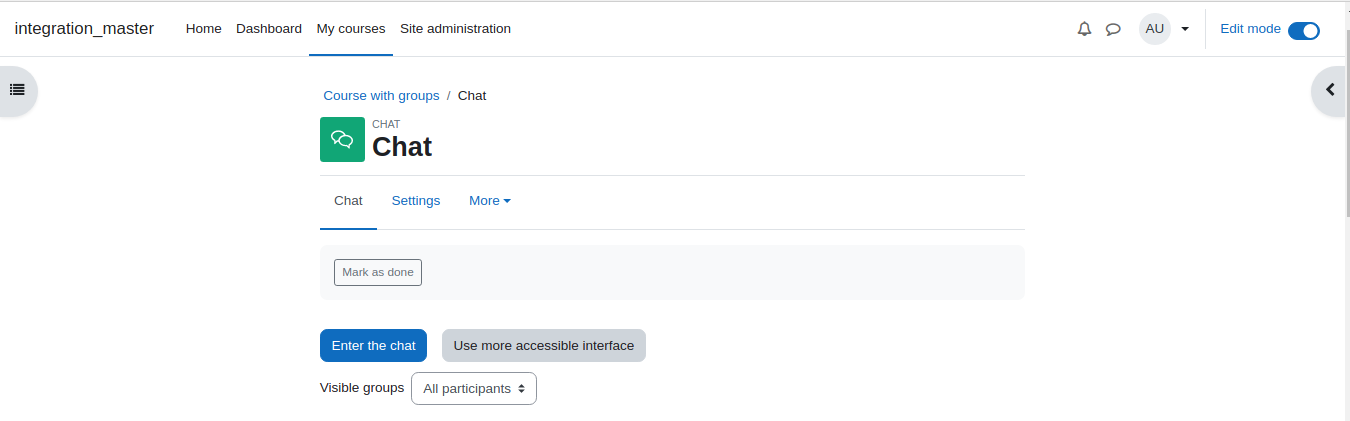The height and width of the screenshot is (421, 1350).
Task: Mark the activity as done
Action: coord(378,272)
